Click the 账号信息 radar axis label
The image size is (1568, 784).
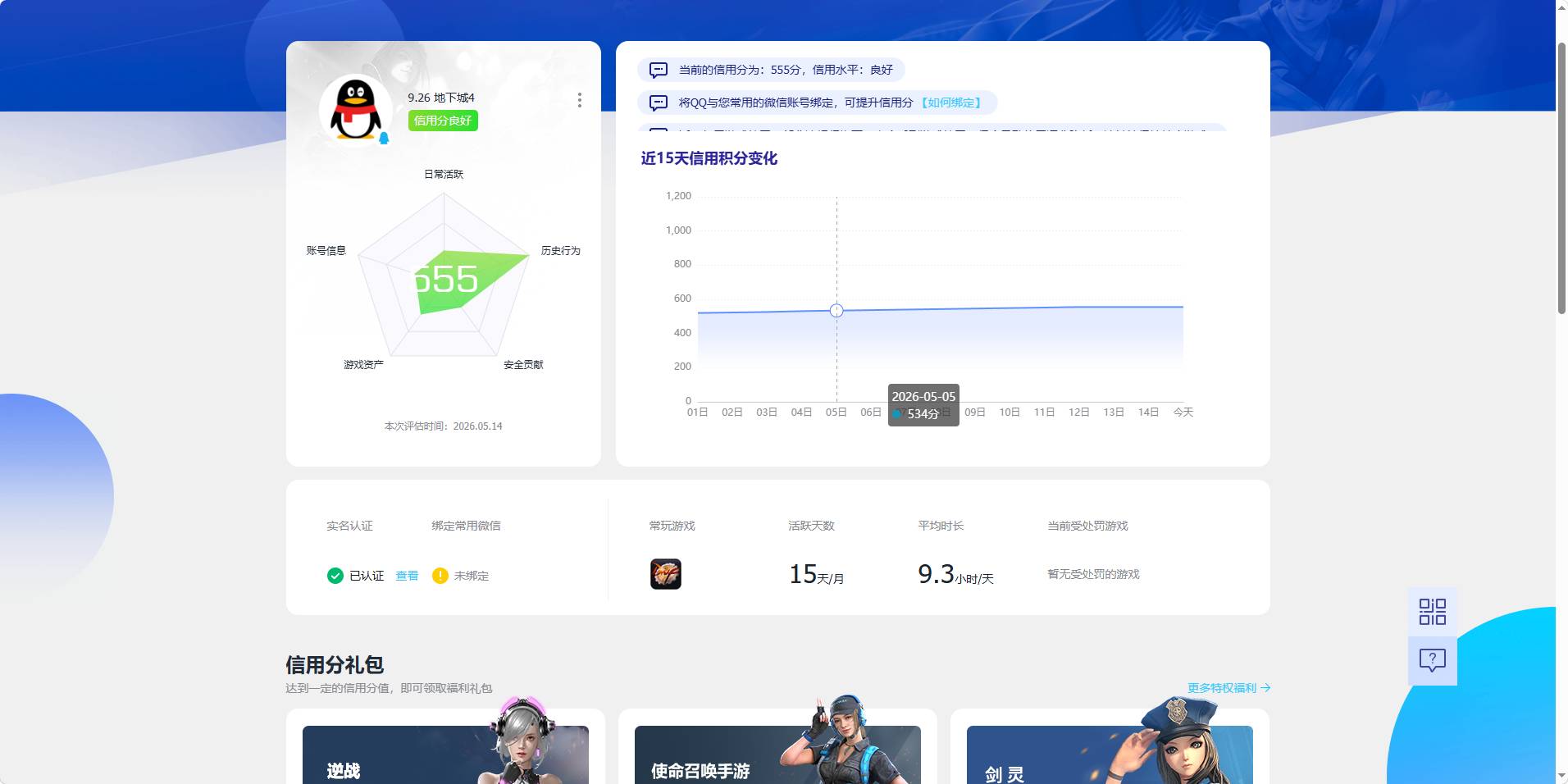click(x=326, y=250)
